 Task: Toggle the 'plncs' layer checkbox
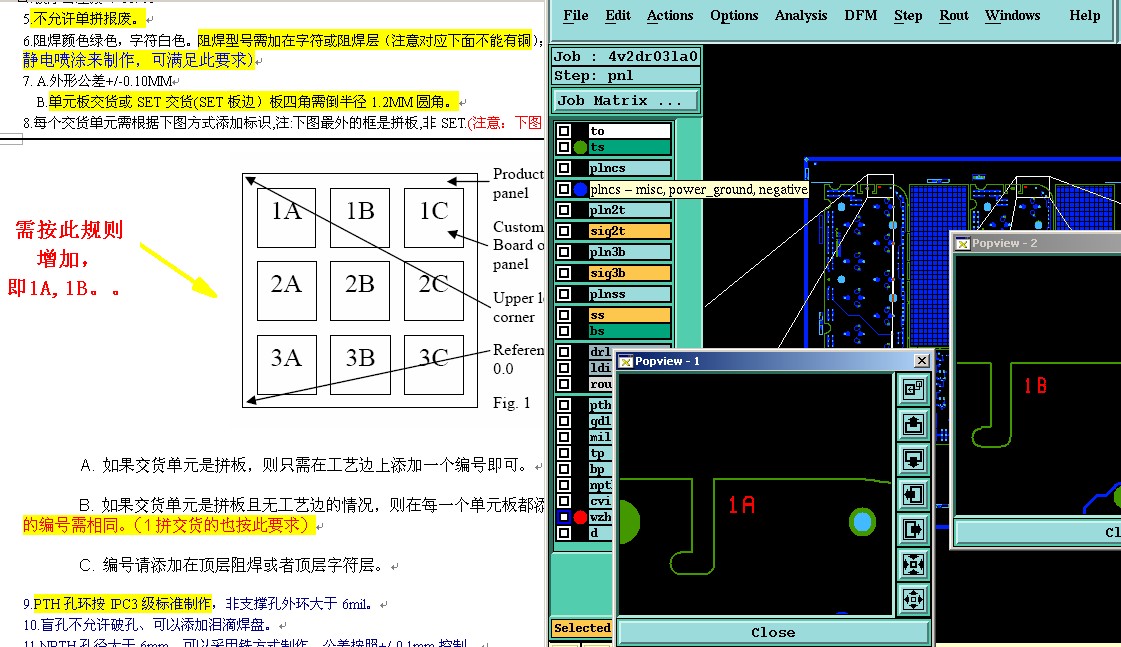click(x=564, y=168)
